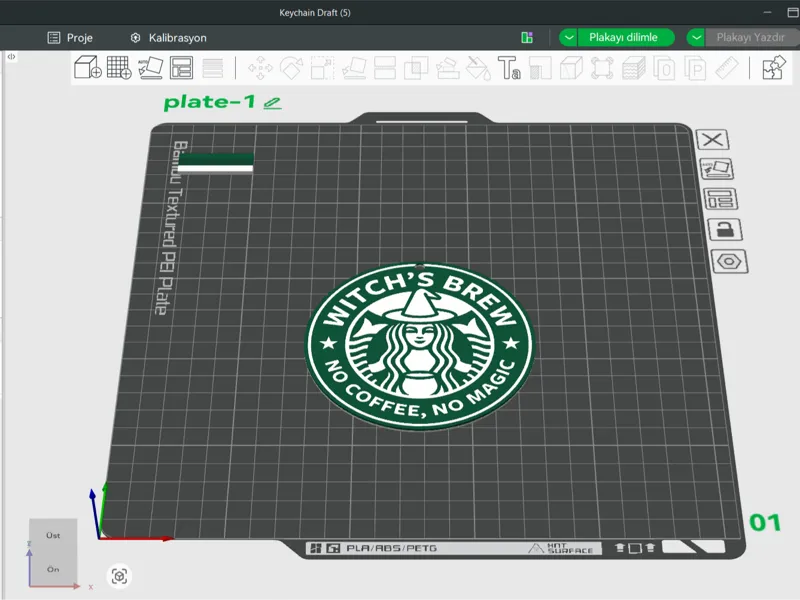The image size is (800, 600).
Task: Select the Scale tool
Action: point(322,68)
